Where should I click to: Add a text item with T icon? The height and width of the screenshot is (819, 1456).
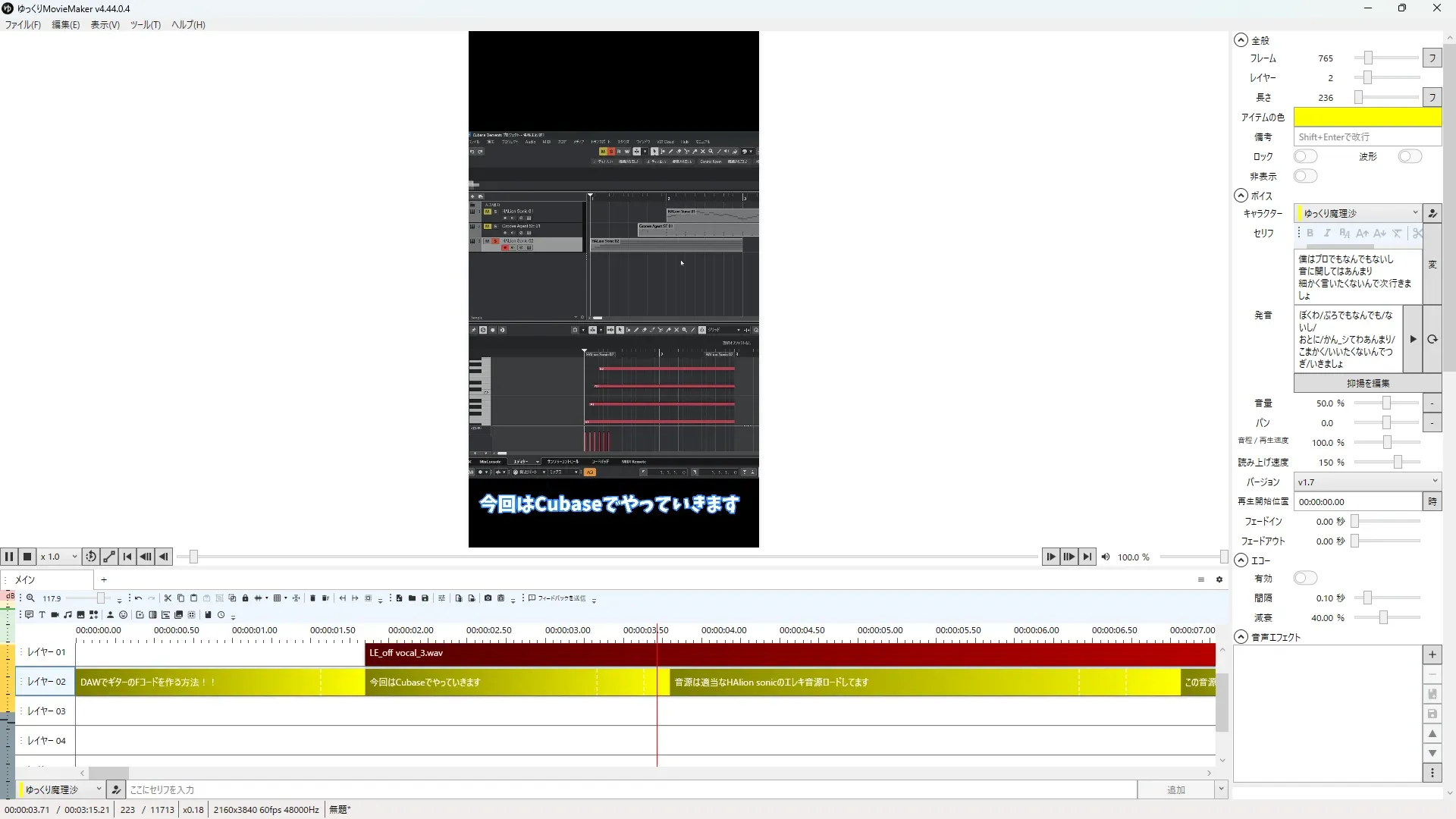pyautogui.click(x=42, y=615)
